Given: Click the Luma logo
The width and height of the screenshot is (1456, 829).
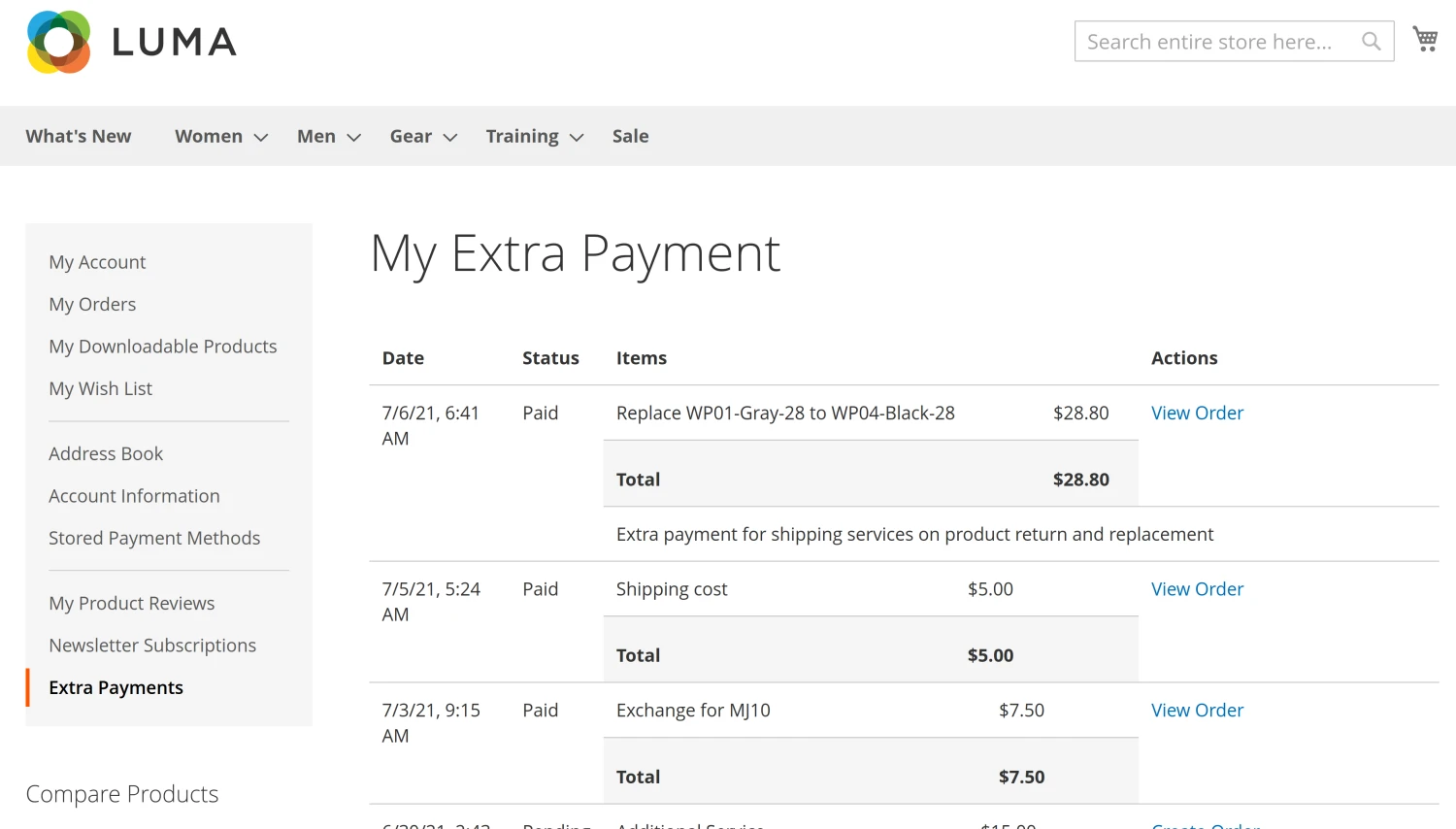Looking at the screenshot, I should tap(131, 41).
